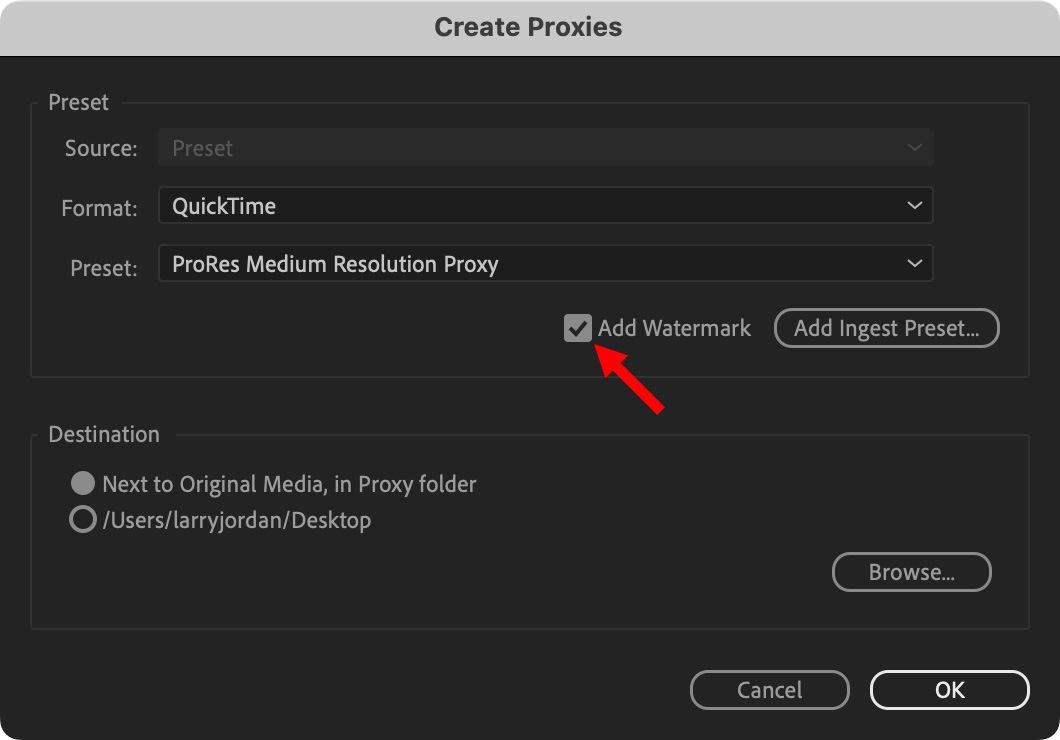Click the Preset row chevron arrow
Viewport: 1060px width, 740px height.
tap(914, 264)
